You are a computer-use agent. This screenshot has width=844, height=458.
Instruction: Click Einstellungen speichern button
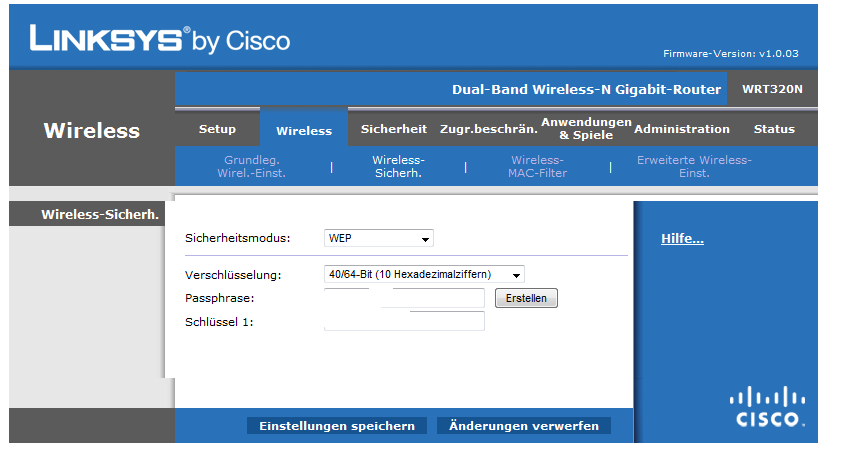click(337, 426)
